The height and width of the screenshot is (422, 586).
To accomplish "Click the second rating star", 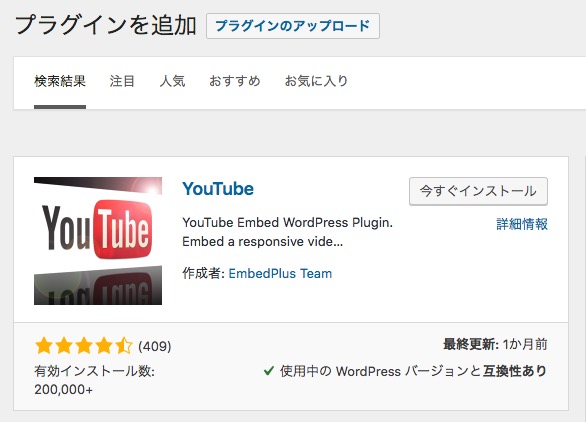I will pyautogui.click(x=64, y=346).
